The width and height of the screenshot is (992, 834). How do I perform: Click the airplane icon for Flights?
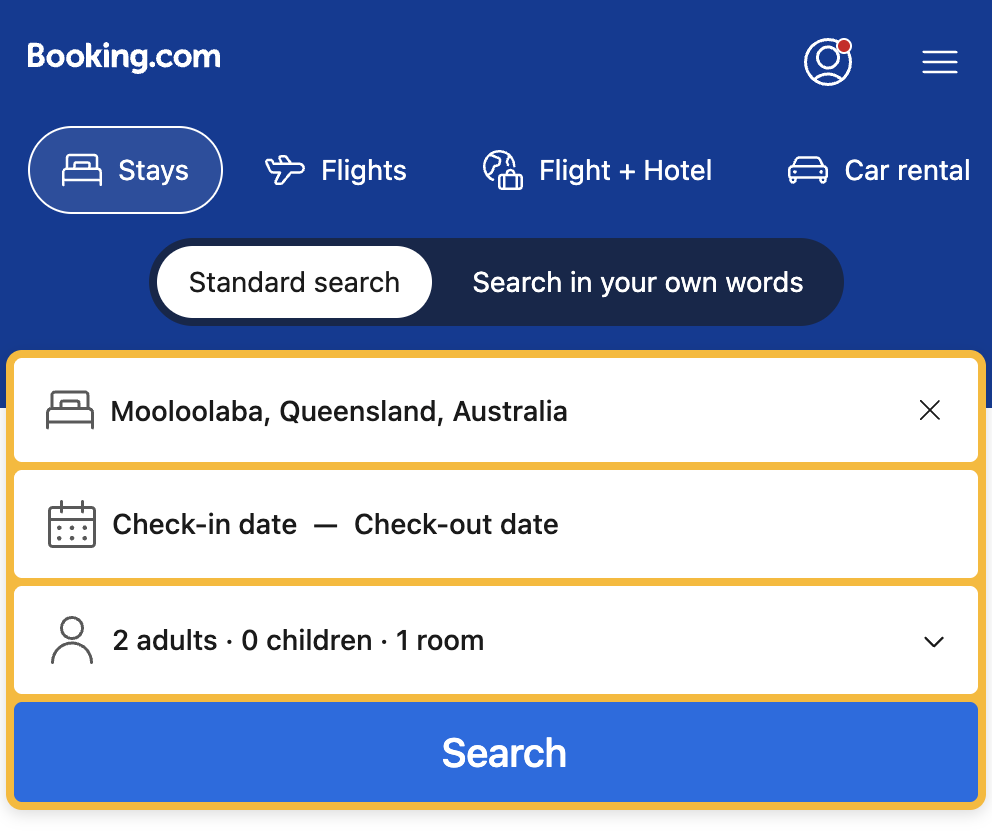(284, 170)
